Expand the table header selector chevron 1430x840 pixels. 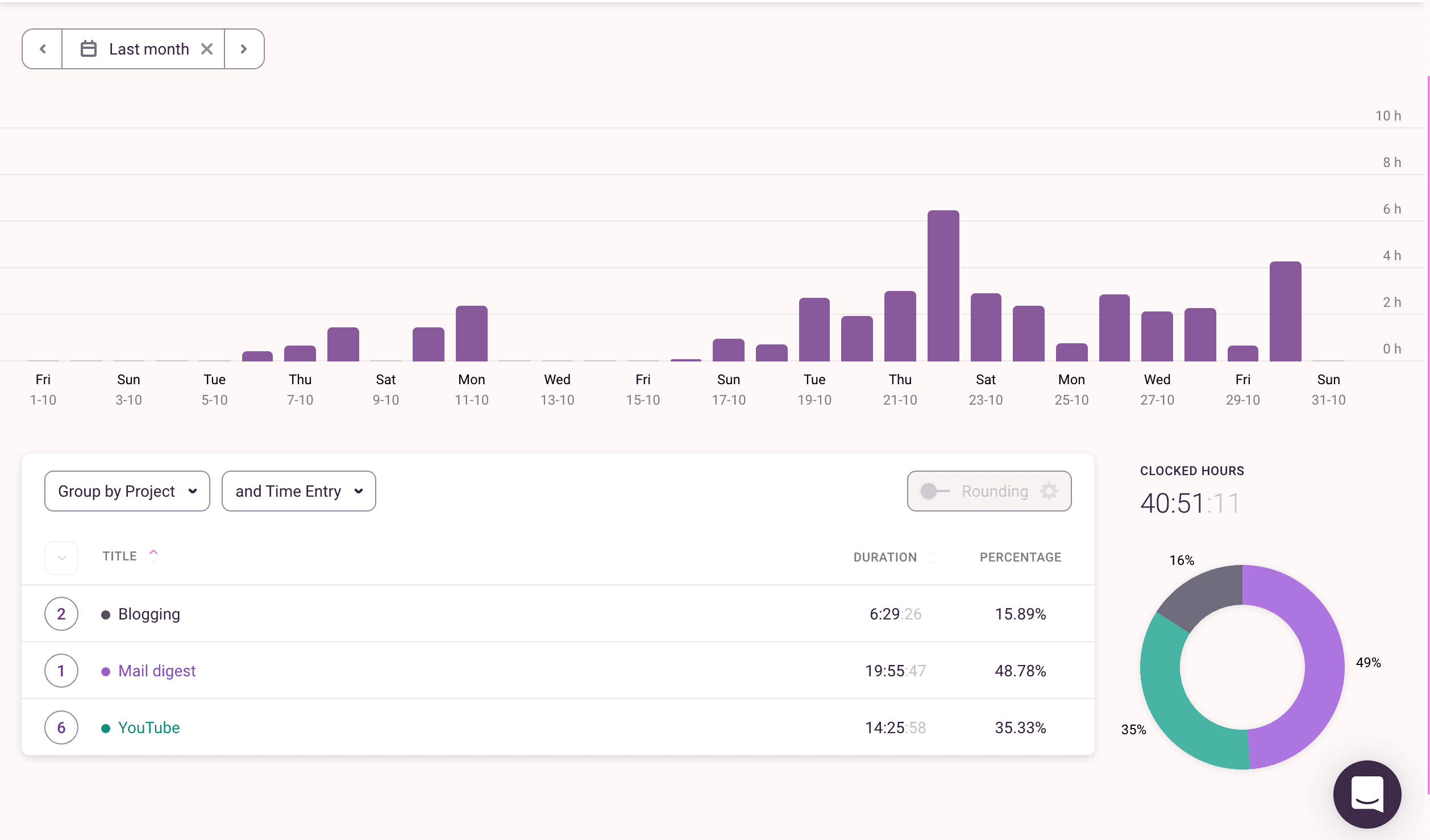[x=61, y=558]
